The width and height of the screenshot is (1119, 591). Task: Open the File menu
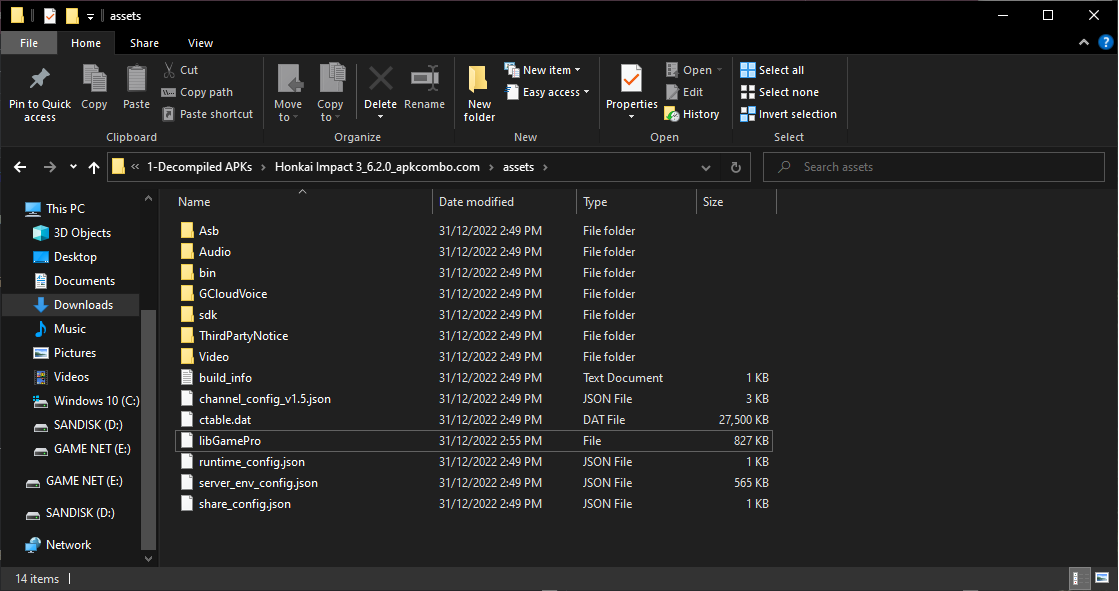click(29, 43)
